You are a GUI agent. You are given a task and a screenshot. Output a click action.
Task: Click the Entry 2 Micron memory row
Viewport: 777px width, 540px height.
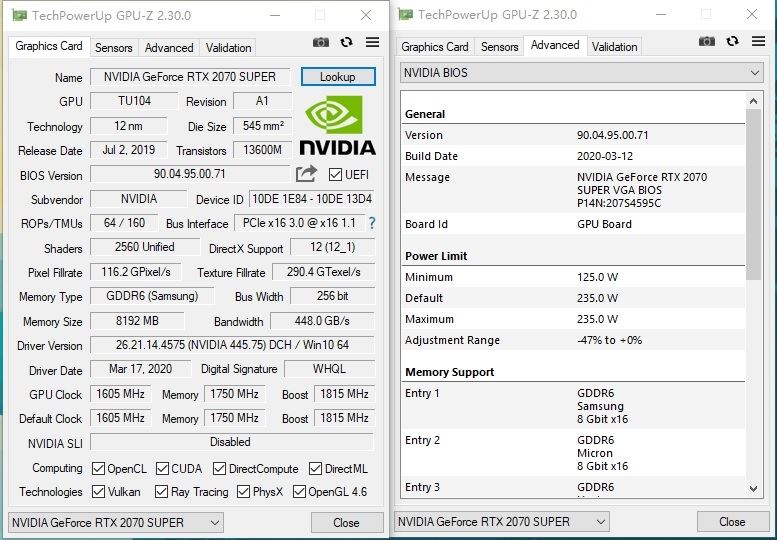pyautogui.click(x=573, y=453)
